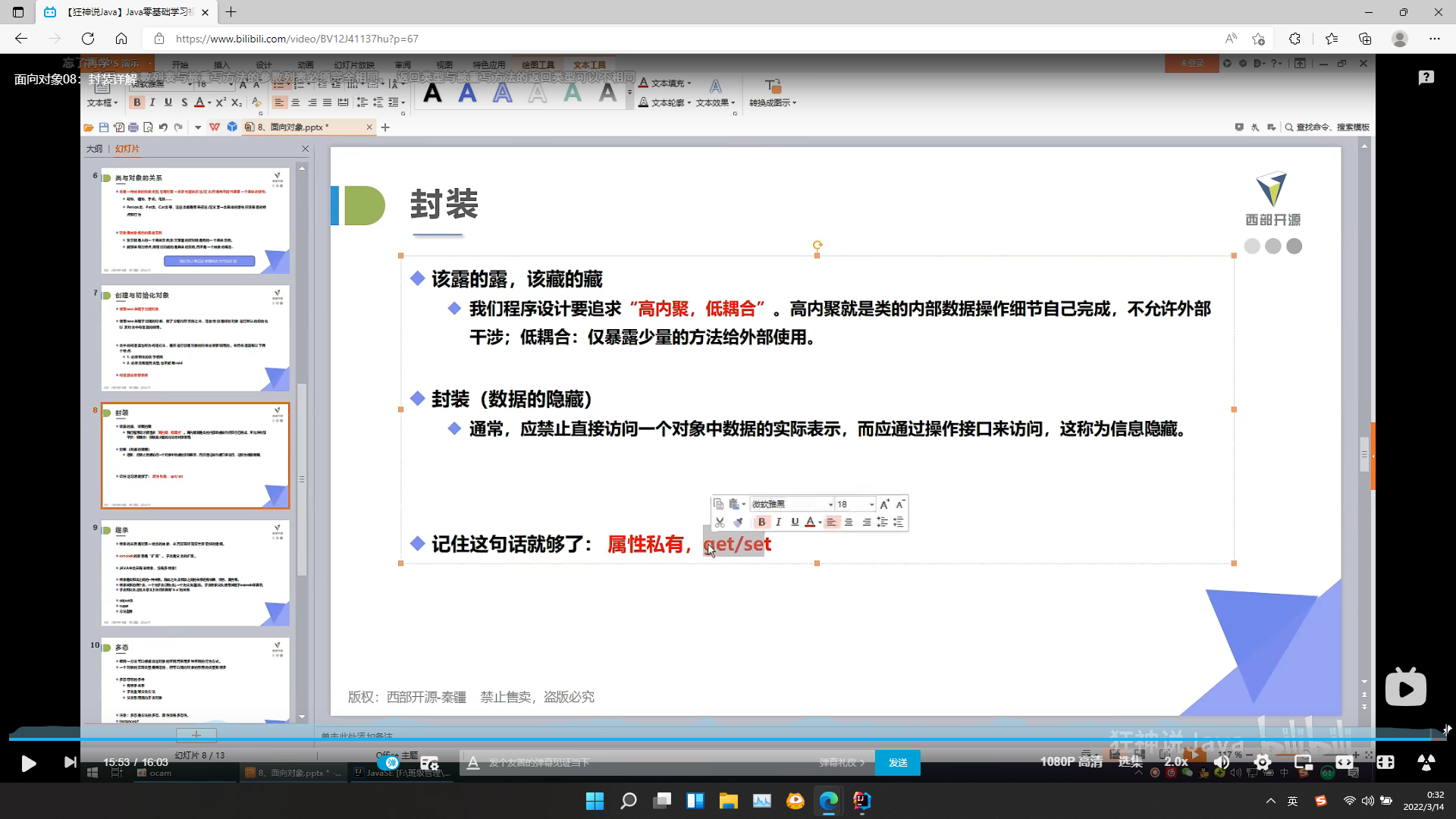The height and width of the screenshot is (819, 1456).
Task: Skip to the next video episode
Action: pos(70,762)
